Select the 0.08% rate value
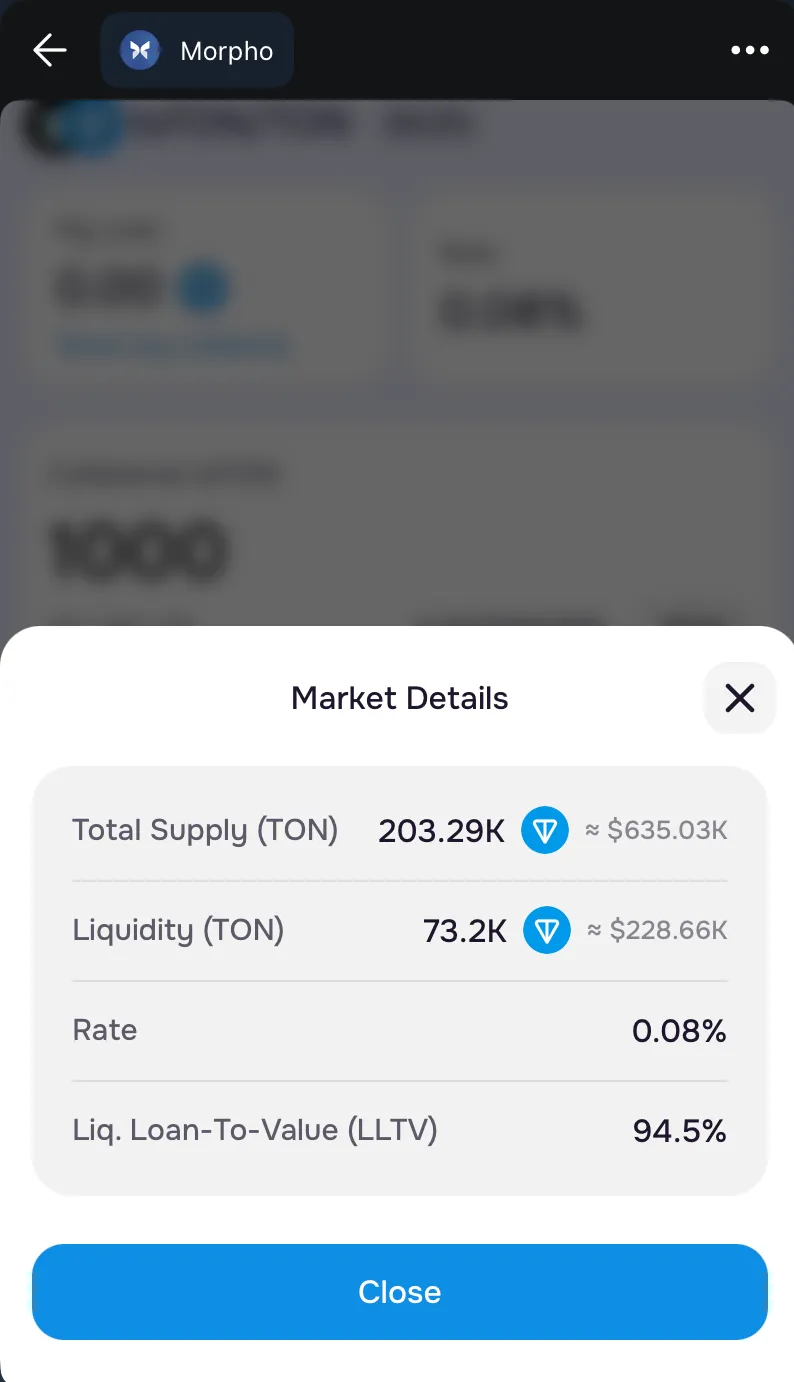 [x=679, y=1031]
